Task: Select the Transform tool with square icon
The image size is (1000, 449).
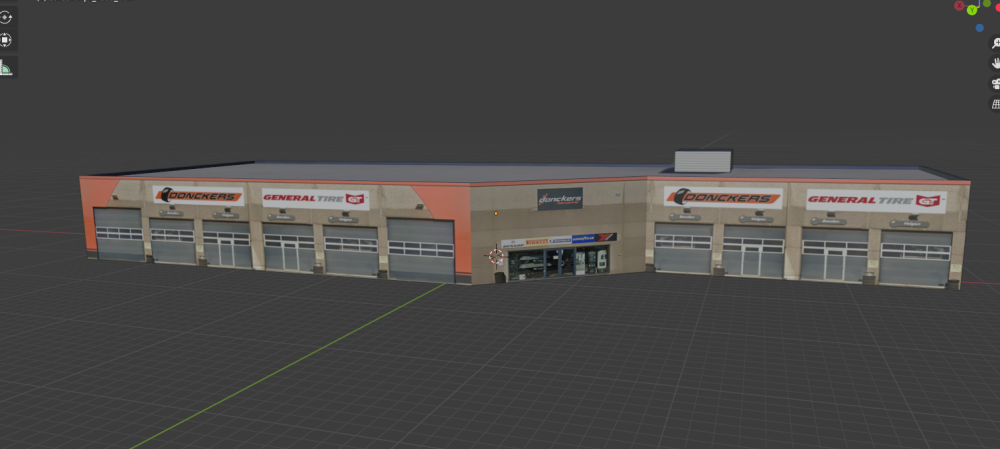Action: 6,41
